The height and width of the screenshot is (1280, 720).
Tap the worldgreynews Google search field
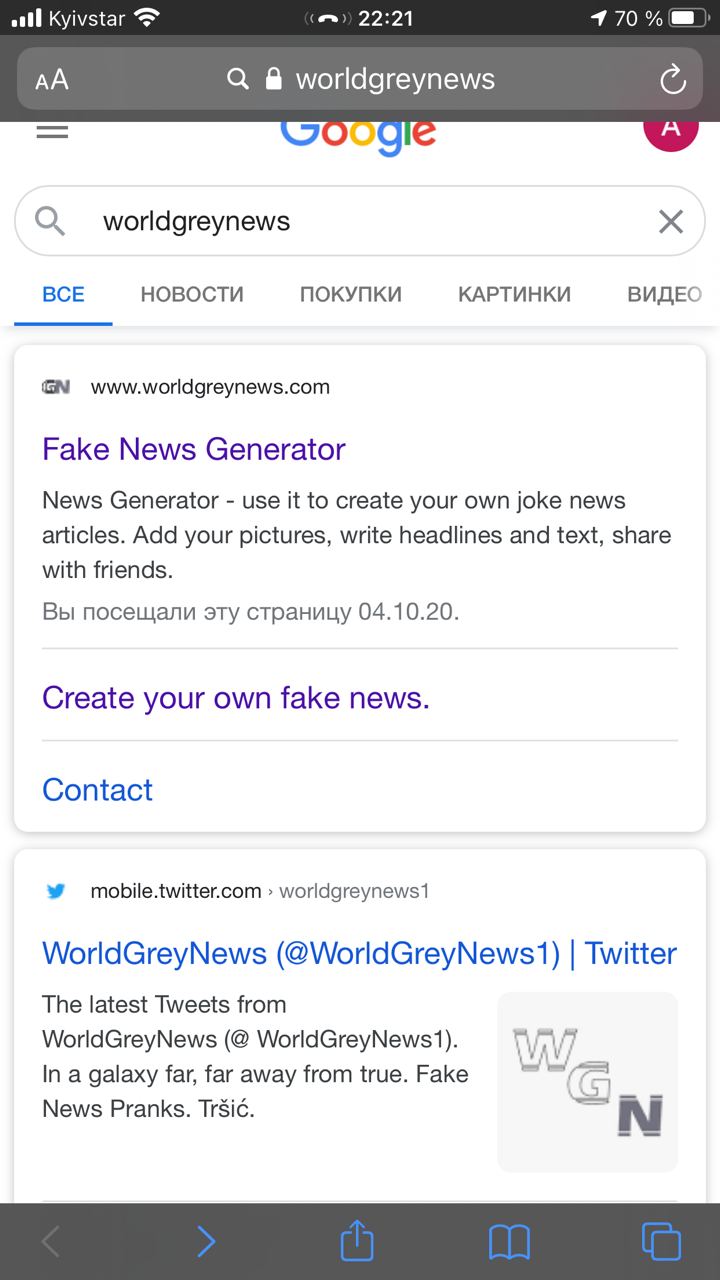tap(360, 221)
